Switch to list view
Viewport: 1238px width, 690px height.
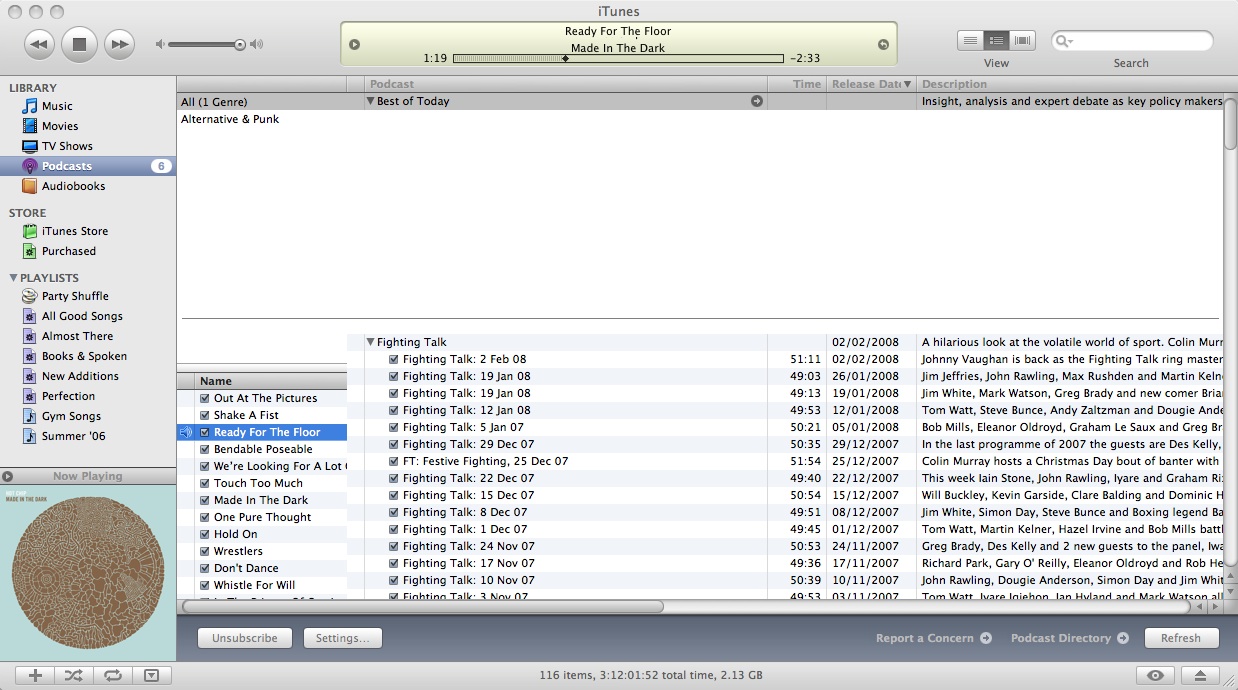pos(970,41)
